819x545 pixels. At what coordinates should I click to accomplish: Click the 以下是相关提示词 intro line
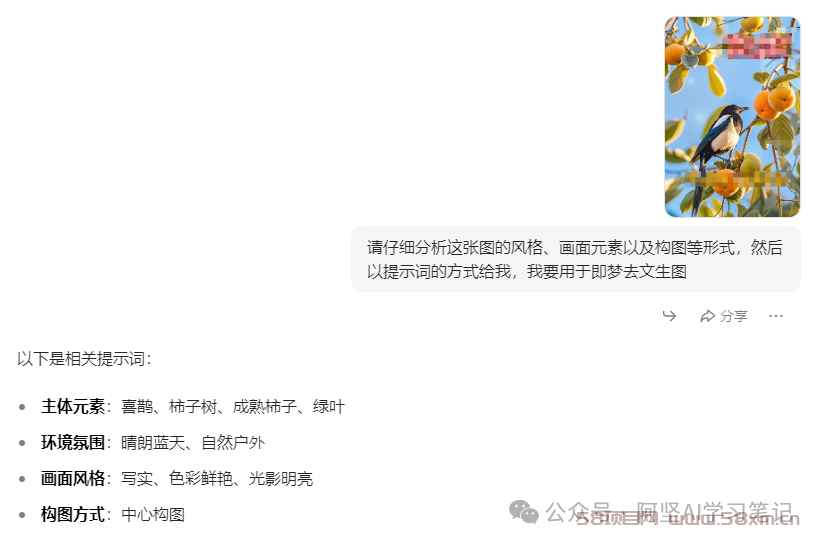[85, 359]
